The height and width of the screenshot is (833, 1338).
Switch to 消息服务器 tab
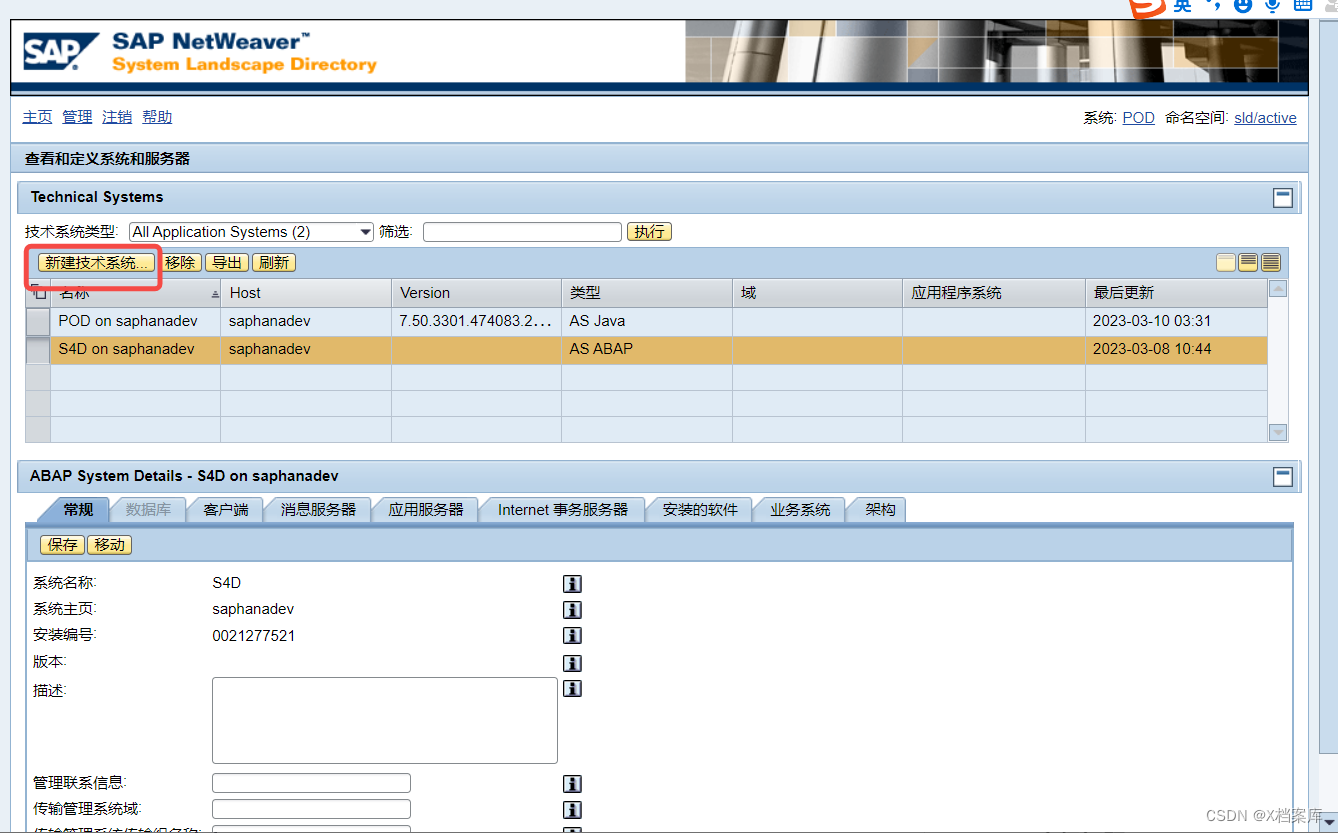(x=318, y=510)
